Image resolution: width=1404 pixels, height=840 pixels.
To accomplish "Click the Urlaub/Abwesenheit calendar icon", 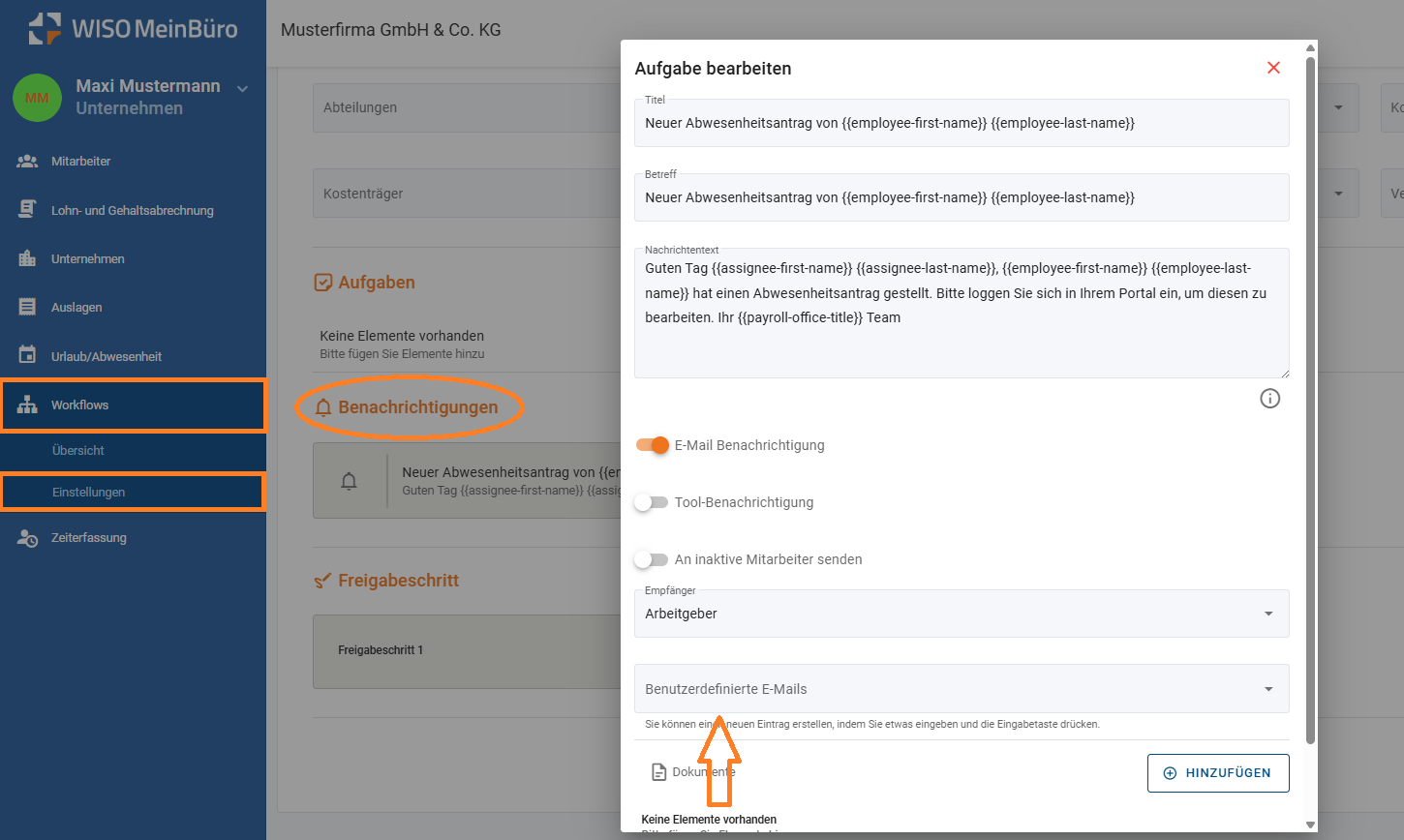I will tap(27, 355).
